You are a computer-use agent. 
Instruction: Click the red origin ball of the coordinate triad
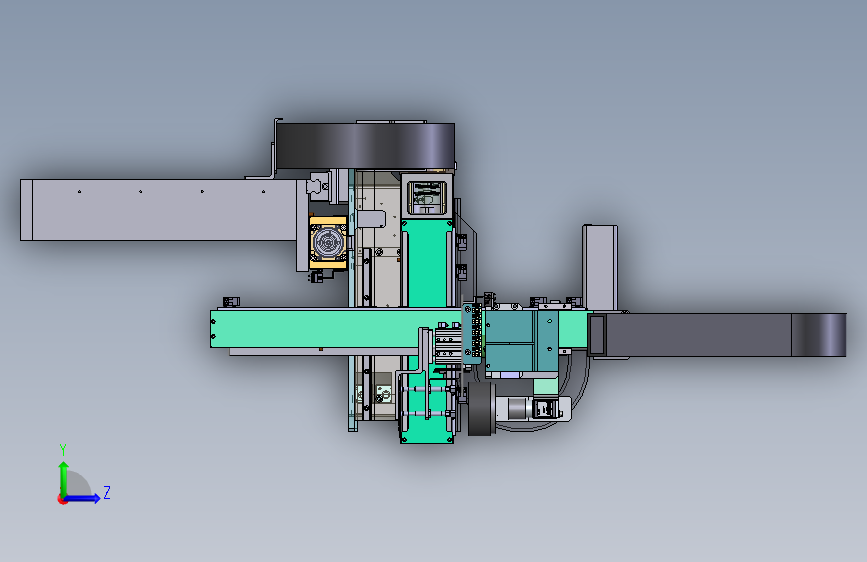click(x=62, y=499)
